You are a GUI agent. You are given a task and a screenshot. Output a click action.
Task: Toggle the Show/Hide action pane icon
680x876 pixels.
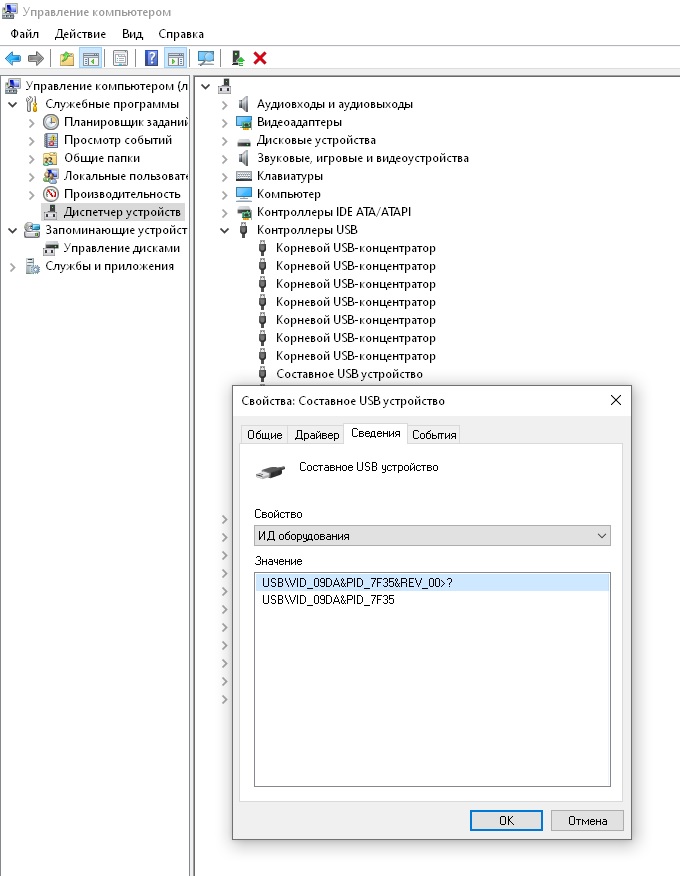click(x=175, y=58)
